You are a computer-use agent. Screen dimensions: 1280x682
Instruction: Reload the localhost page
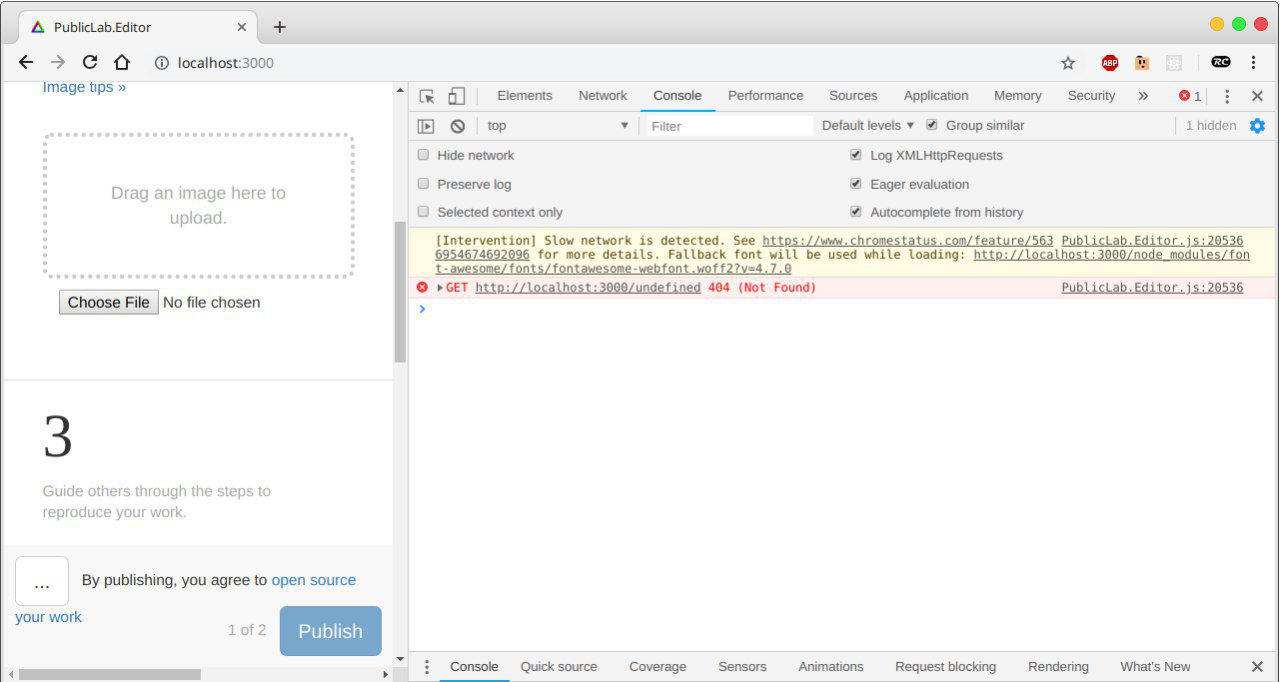[x=90, y=62]
